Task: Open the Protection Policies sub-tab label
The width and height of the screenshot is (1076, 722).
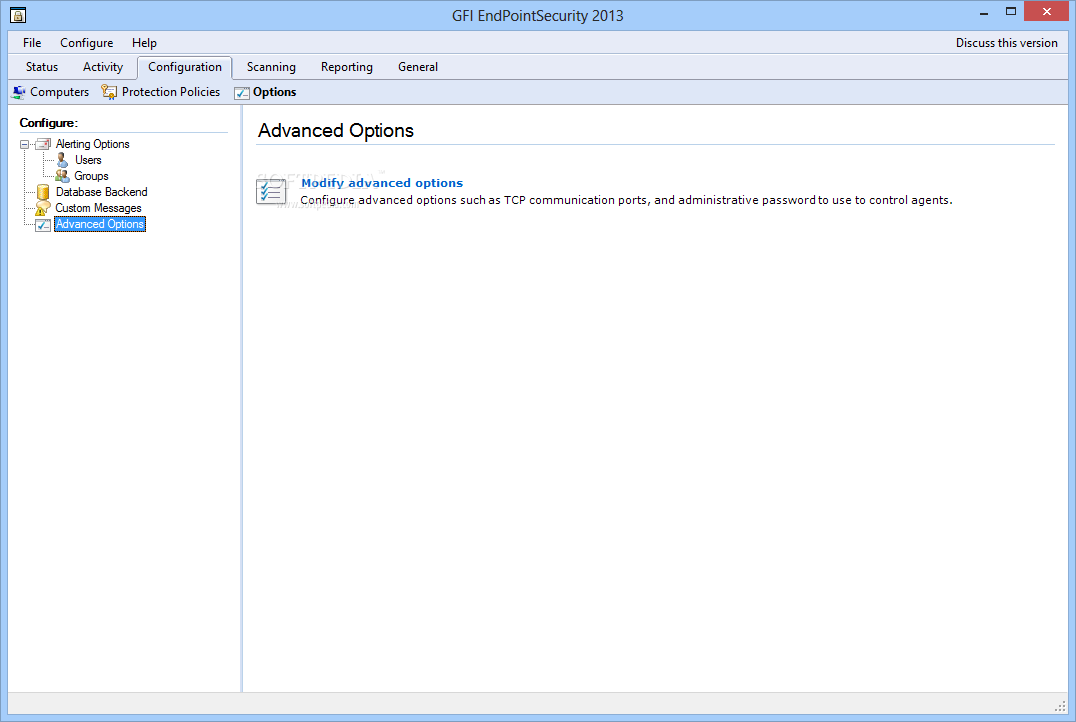Action: click(171, 92)
